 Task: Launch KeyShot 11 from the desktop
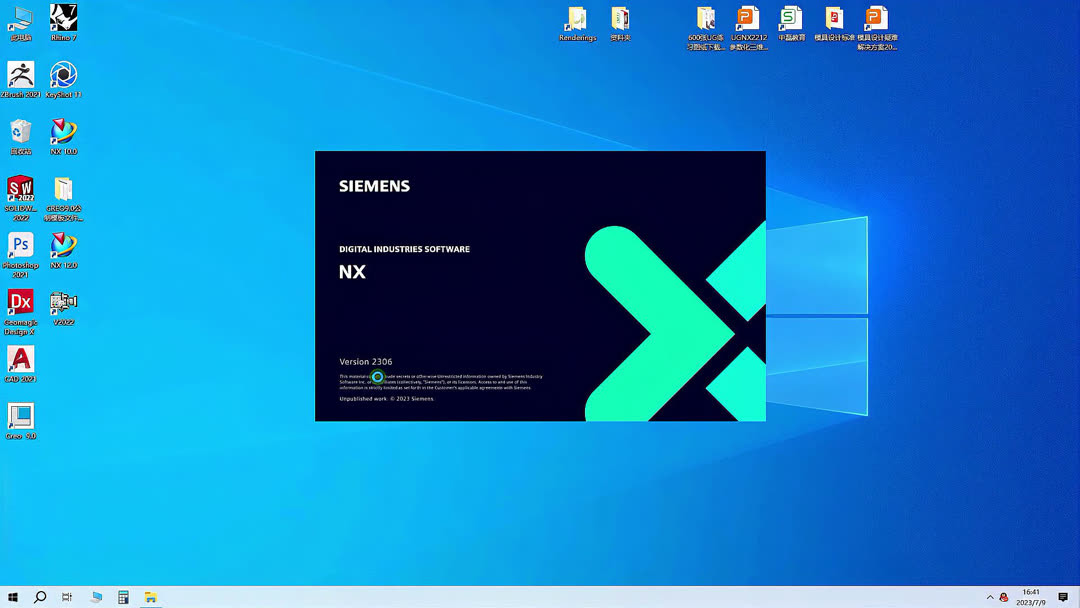63,78
